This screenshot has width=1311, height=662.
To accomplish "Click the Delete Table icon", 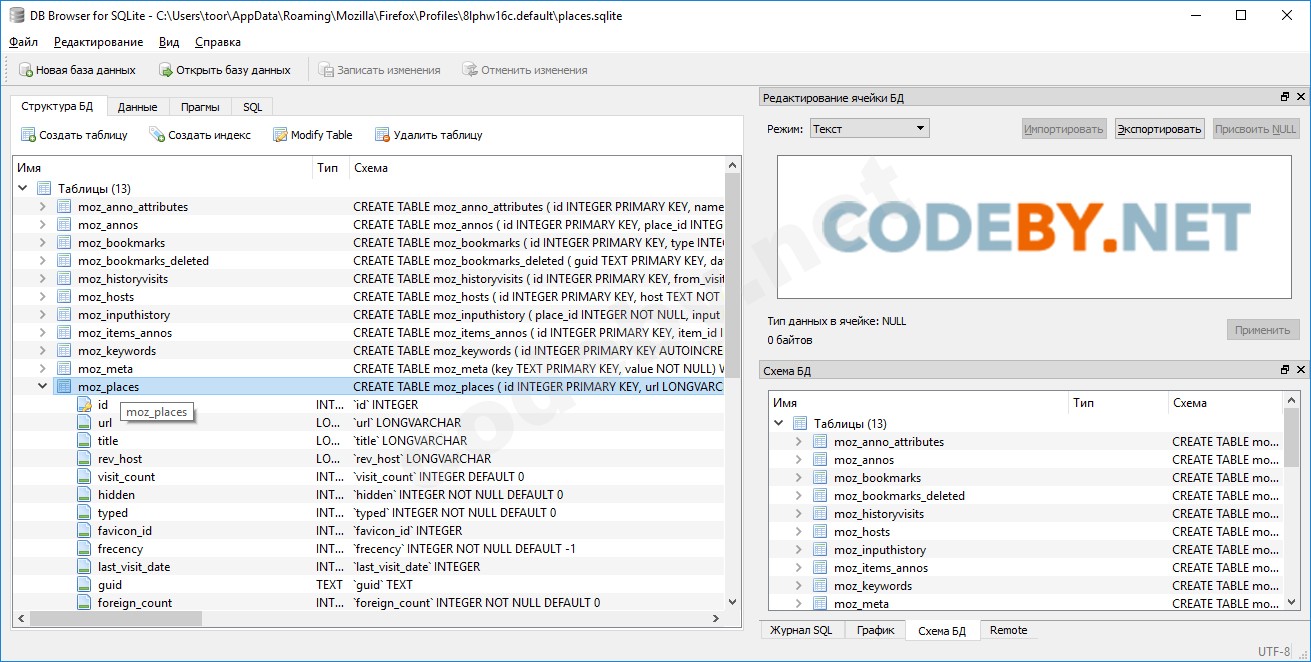I will (x=382, y=135).
